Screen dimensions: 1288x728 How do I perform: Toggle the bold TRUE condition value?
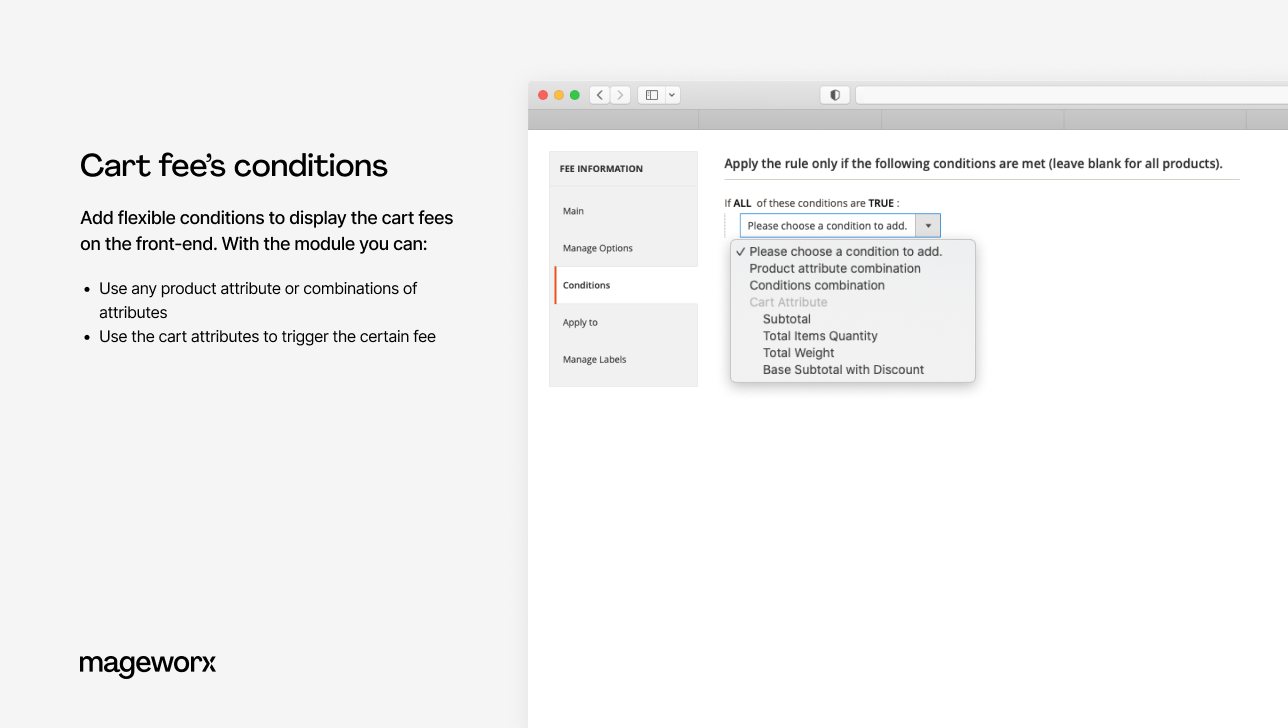879,202
